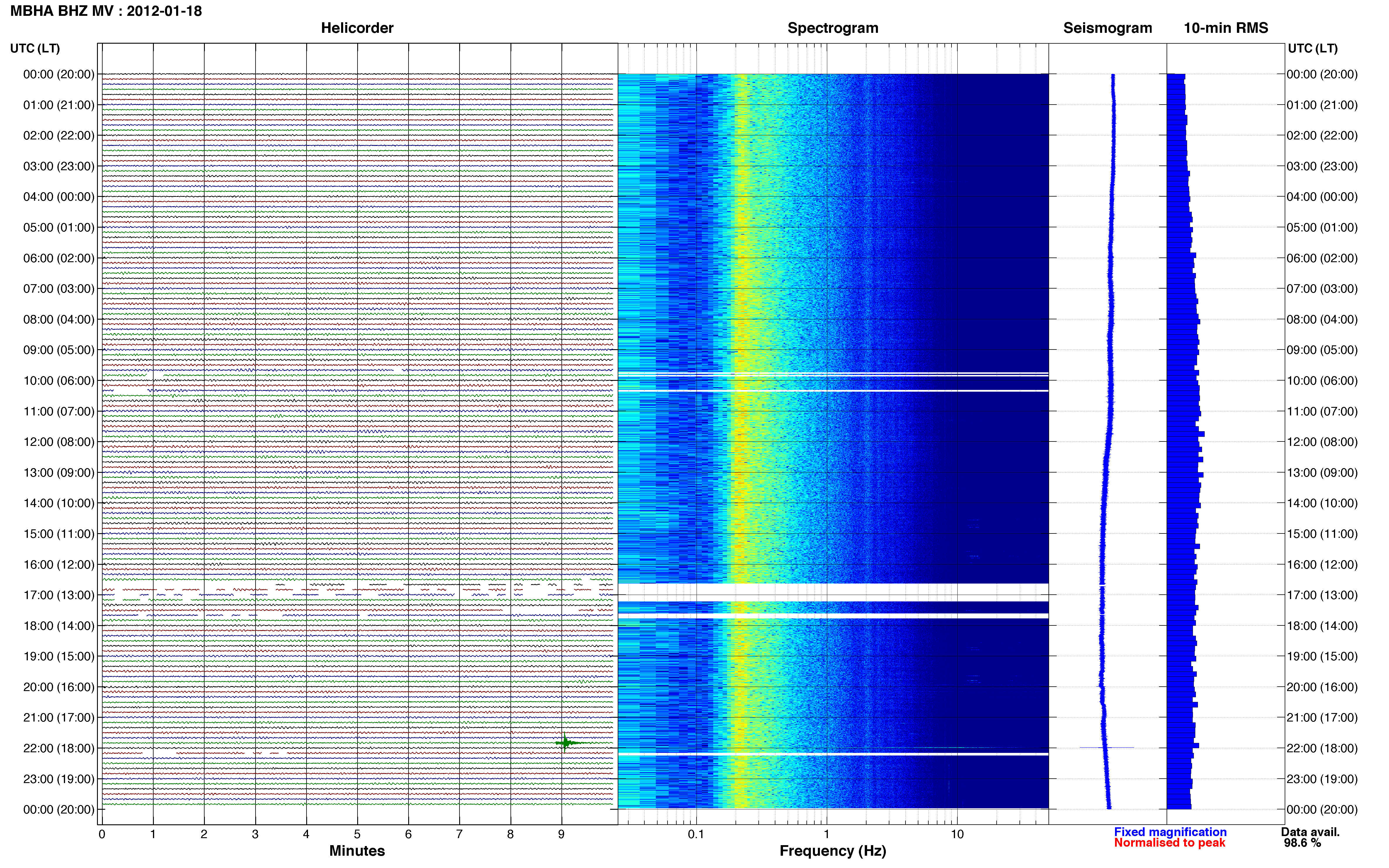Click '22:00 (18:00)' beside the Helicorder
Image resolution: width=1389 pixels, height=868 pixels.
59,748
